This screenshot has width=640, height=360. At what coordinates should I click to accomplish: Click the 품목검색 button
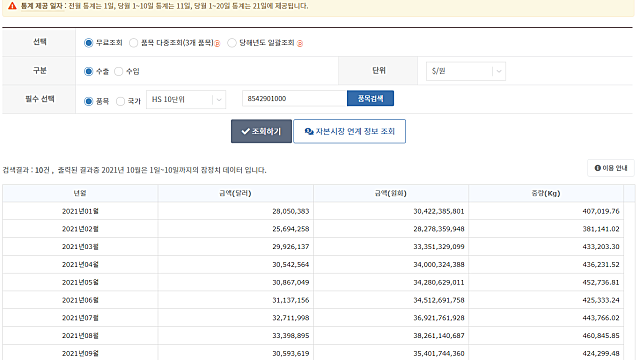tap(370, 98)
